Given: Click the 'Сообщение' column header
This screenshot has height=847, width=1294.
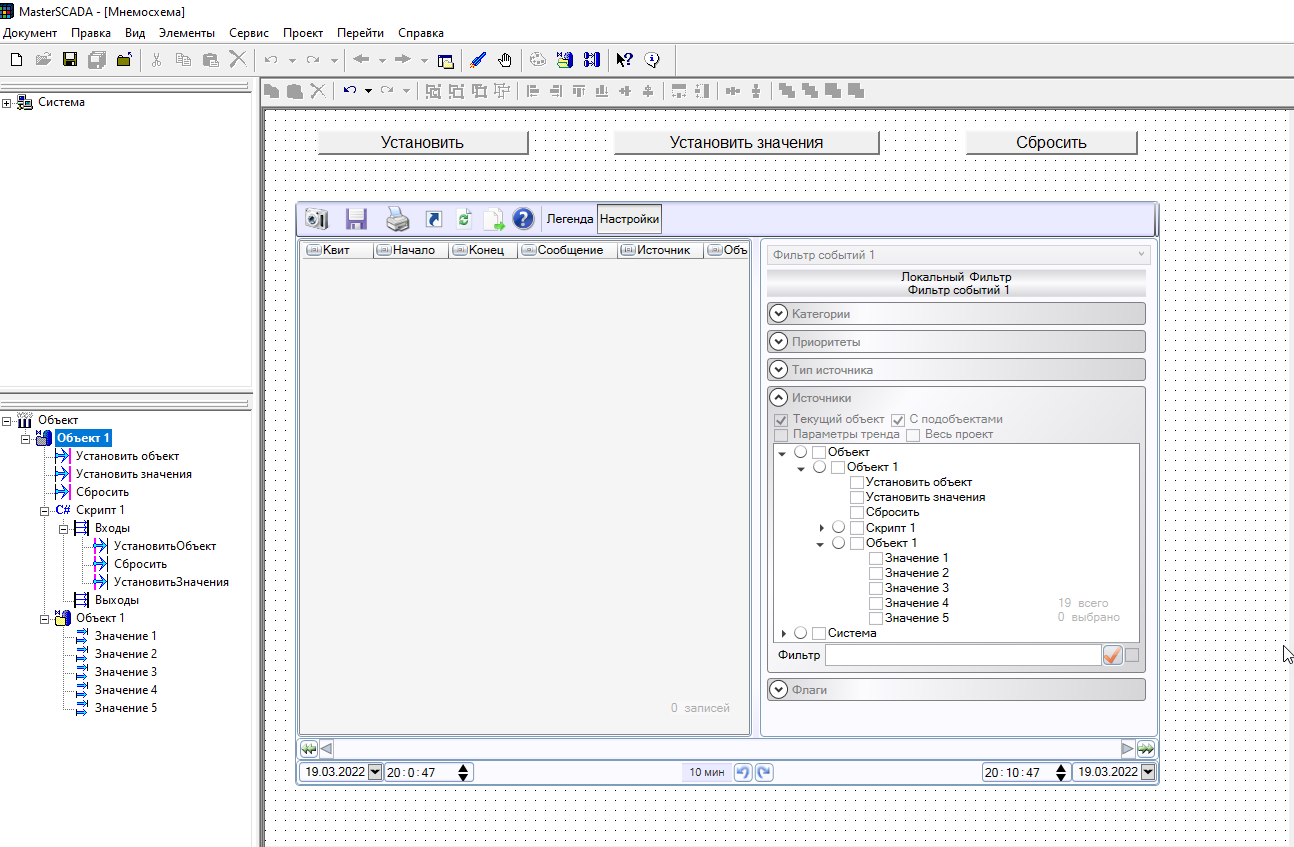Looking at the screenshot, I should click(x=568, y=250).
